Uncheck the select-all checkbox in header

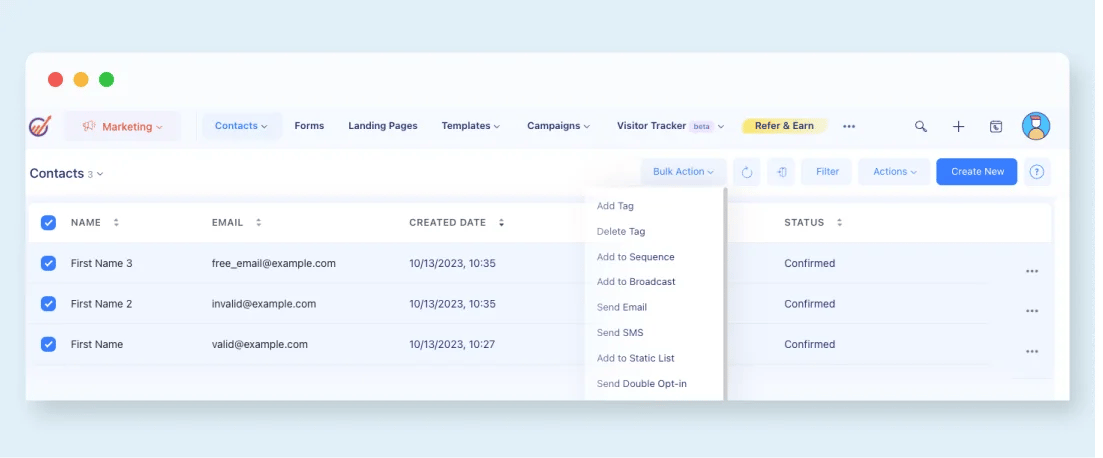[x=48, y=223]
